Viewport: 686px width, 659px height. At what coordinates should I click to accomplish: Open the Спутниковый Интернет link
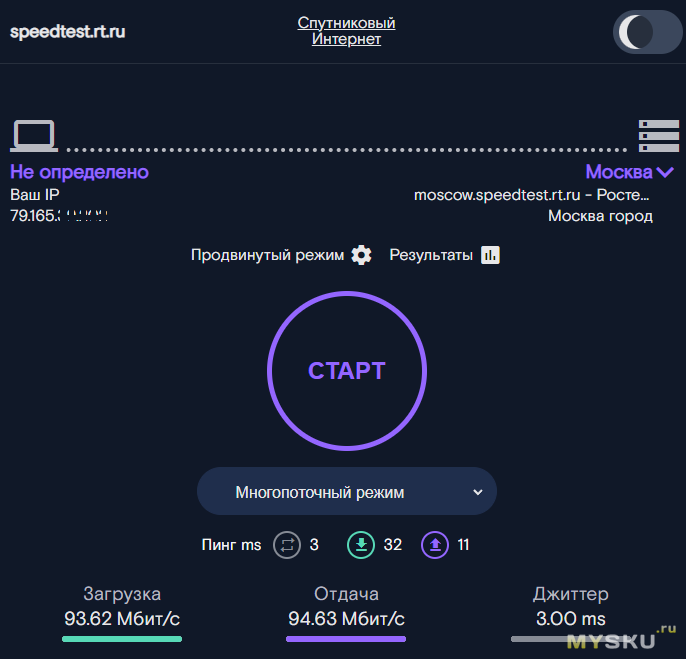(x=346, y=31)
